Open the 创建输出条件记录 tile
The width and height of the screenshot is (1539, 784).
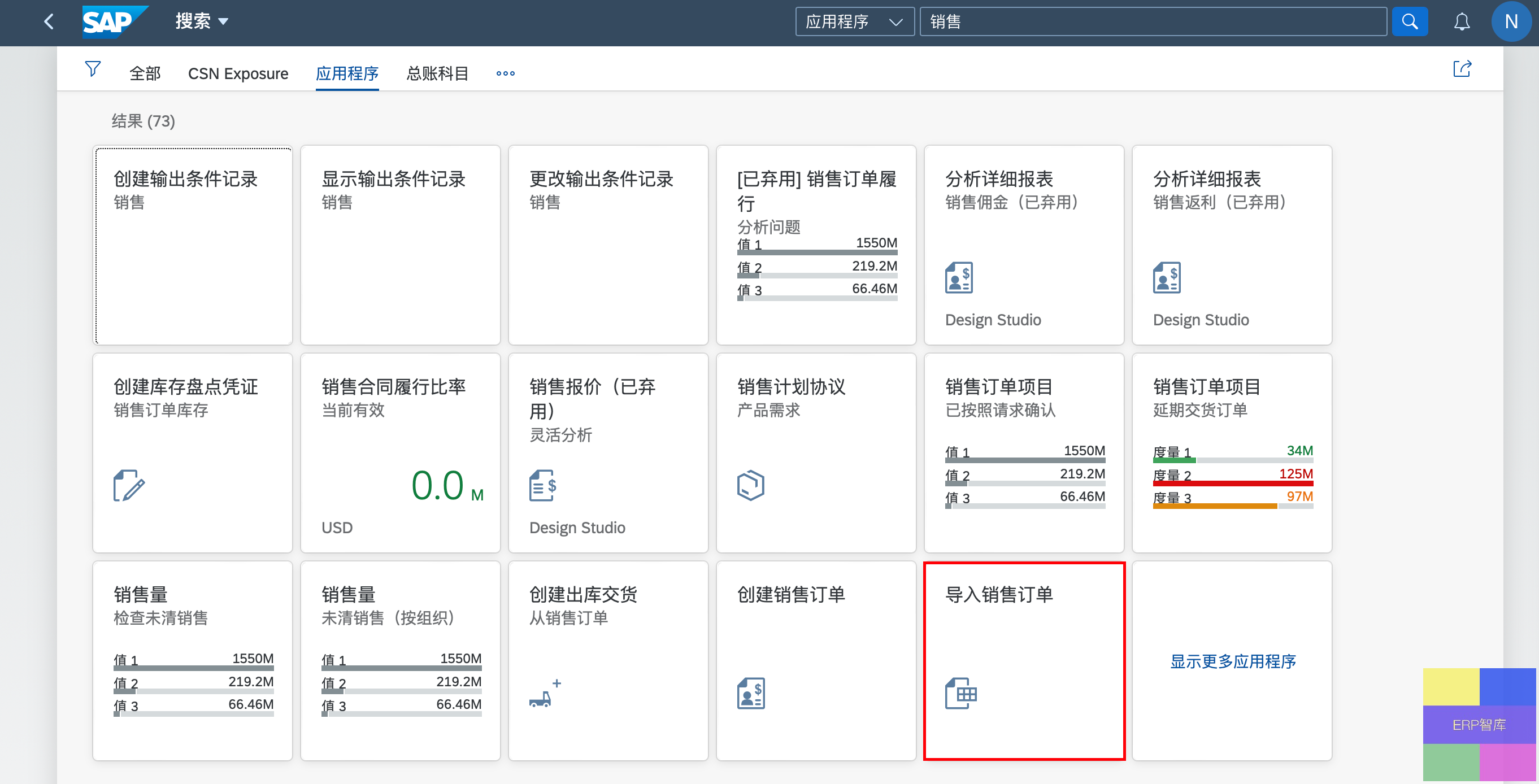pos(192,245)
